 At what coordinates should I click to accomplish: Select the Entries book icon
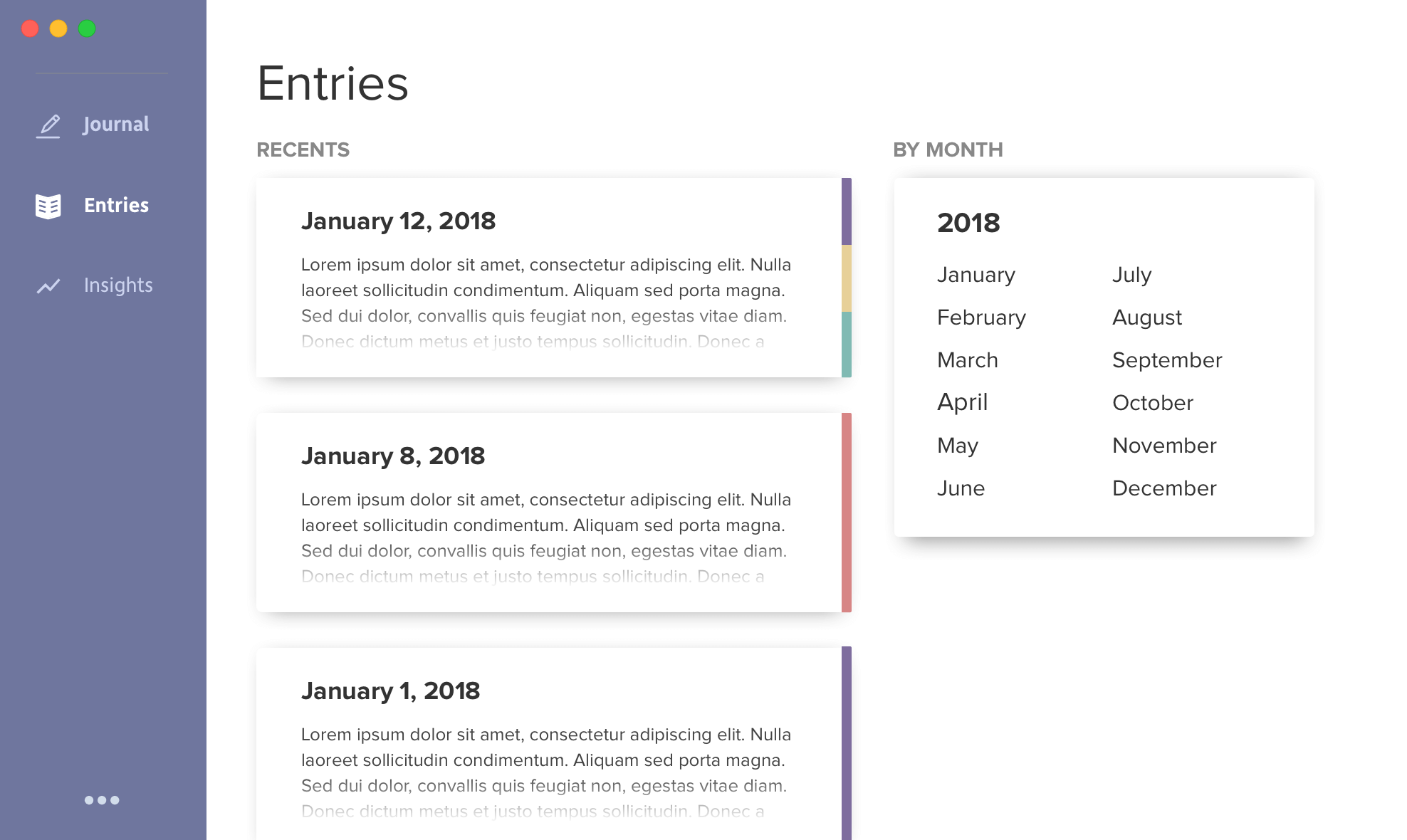[48, 206]
